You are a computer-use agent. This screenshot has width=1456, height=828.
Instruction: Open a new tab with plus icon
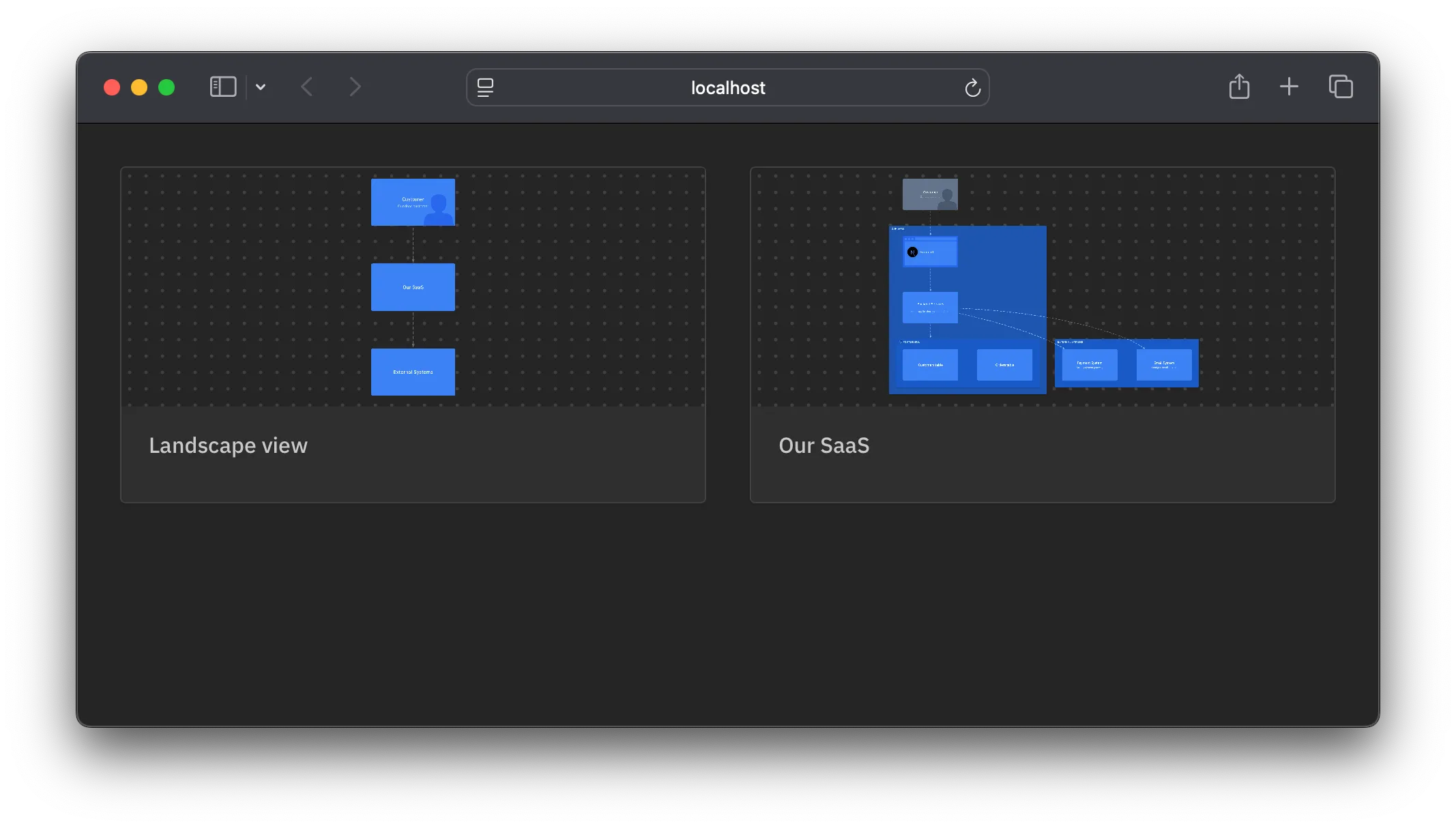pos(1289,87)
